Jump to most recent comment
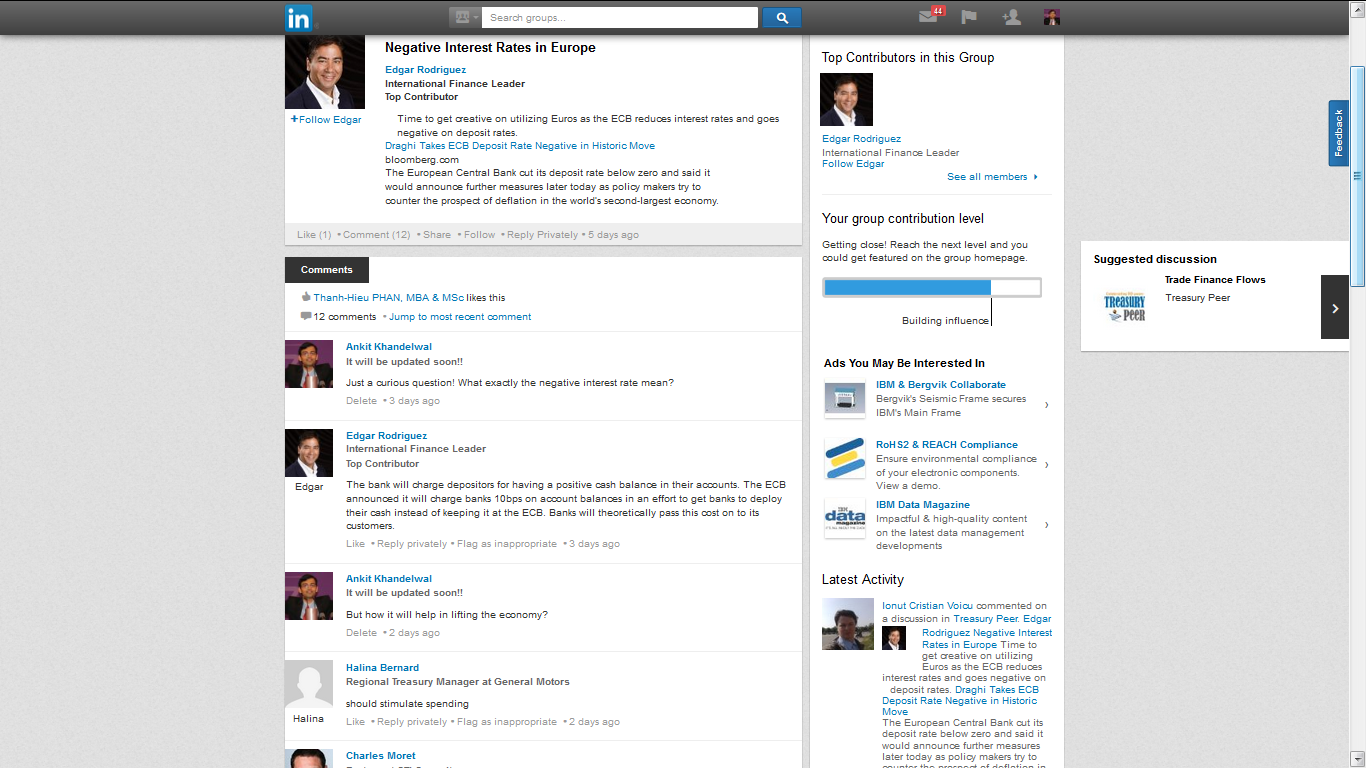This screenshot has width=1366, height=768. coord(460,317)
